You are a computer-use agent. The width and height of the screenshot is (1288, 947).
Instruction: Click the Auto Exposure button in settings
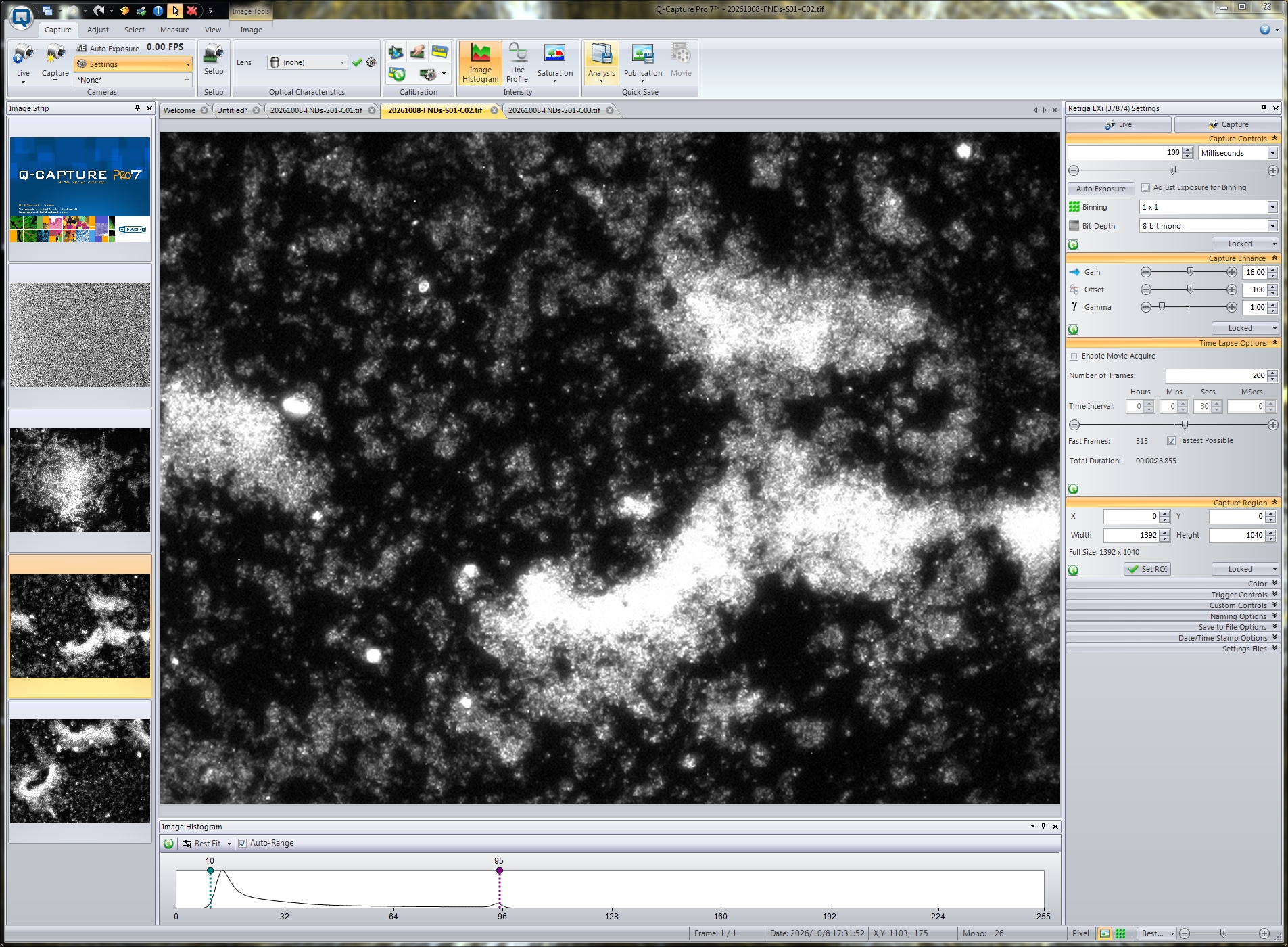(x=1101, y=189)
